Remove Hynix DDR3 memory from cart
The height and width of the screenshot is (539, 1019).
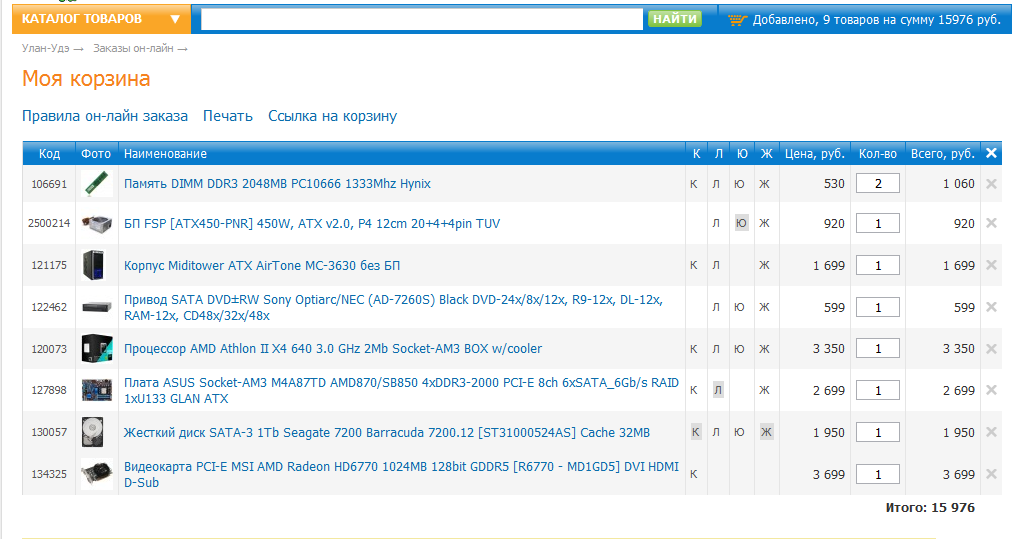click(991, 184)
